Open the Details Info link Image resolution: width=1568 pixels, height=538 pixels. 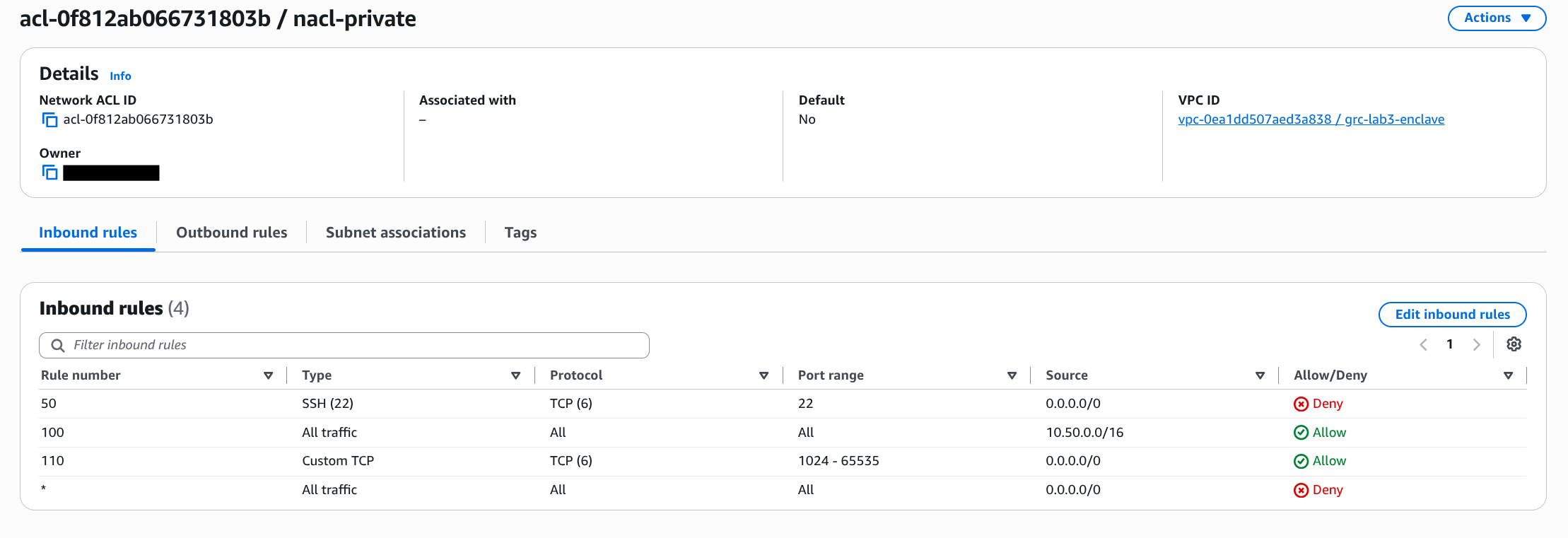[x=120, y=76]
